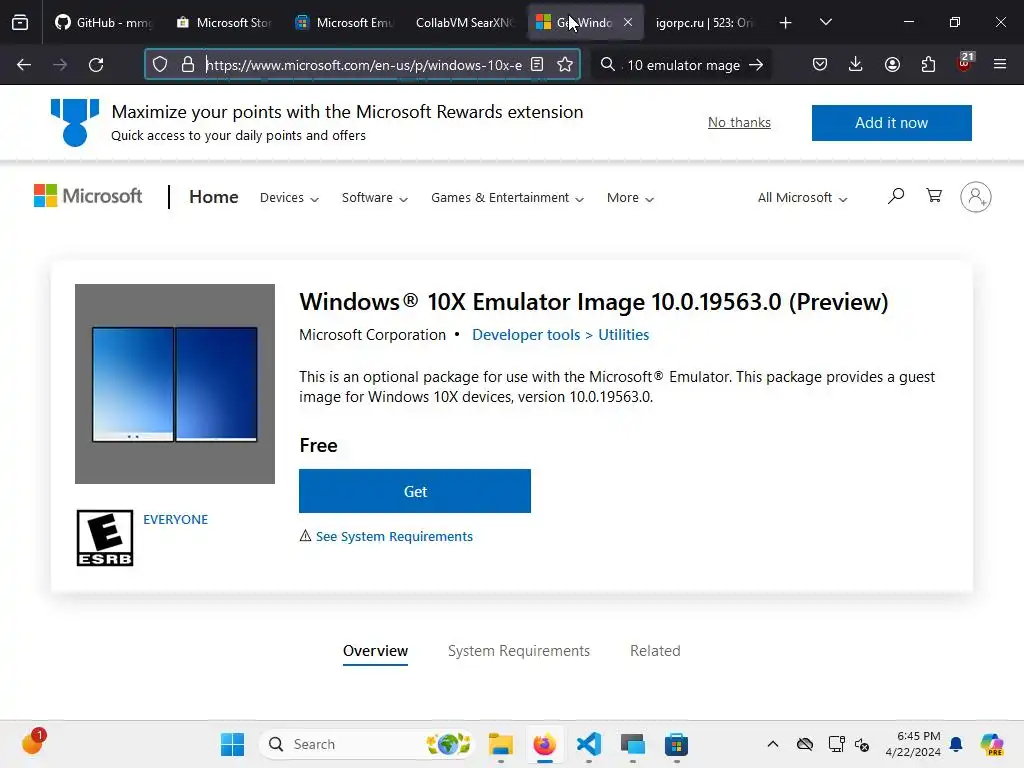
Task: Click the address bar URL field
Action: click(x=363, y=65)
